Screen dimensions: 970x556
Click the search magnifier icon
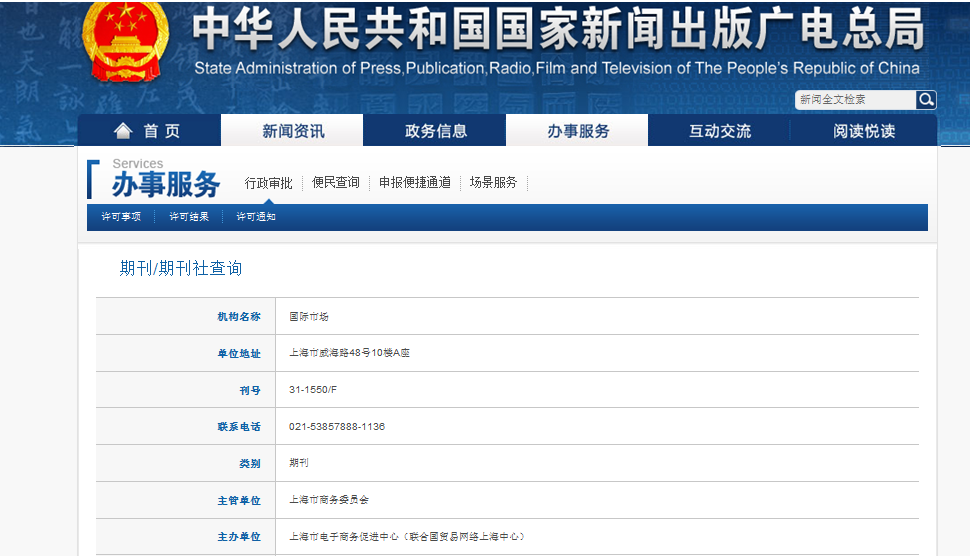pyautogui.click(x=925, y=100)
